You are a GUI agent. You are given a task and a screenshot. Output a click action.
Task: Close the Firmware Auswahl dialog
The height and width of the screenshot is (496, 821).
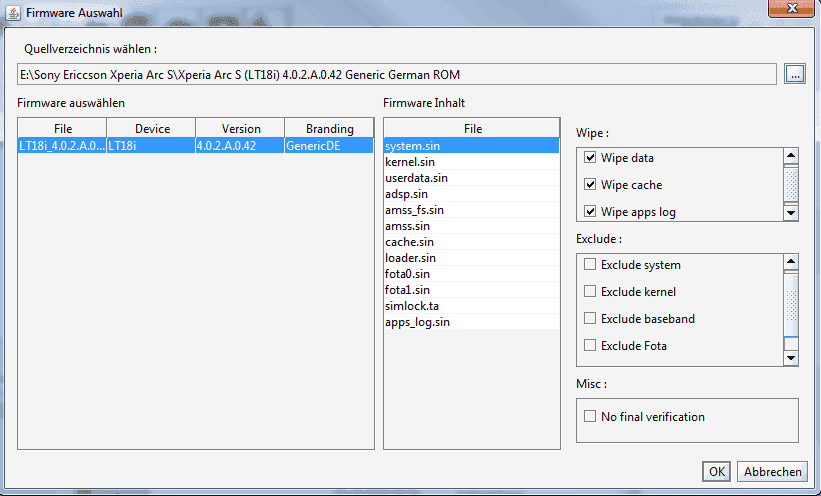click(x=792, y=8)
